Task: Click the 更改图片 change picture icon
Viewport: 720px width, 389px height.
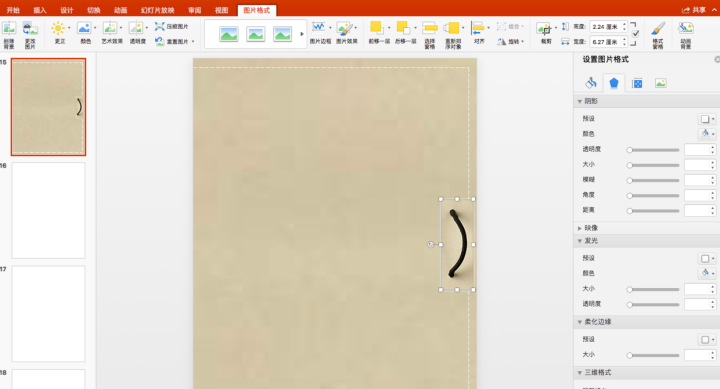Action: pos(30,29)
